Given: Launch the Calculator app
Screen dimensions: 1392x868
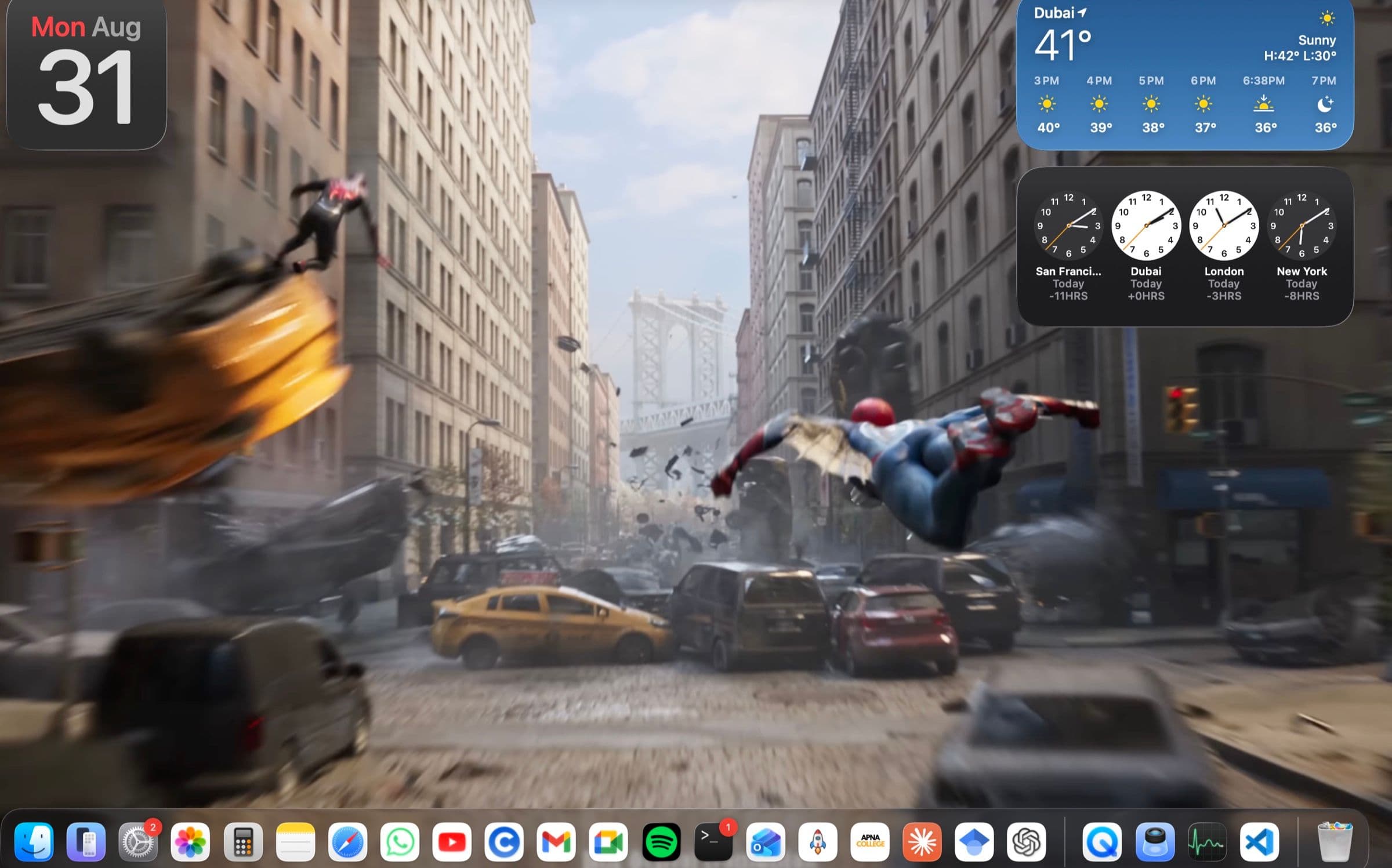Looking at the screenshot, I should coord(243,841).
